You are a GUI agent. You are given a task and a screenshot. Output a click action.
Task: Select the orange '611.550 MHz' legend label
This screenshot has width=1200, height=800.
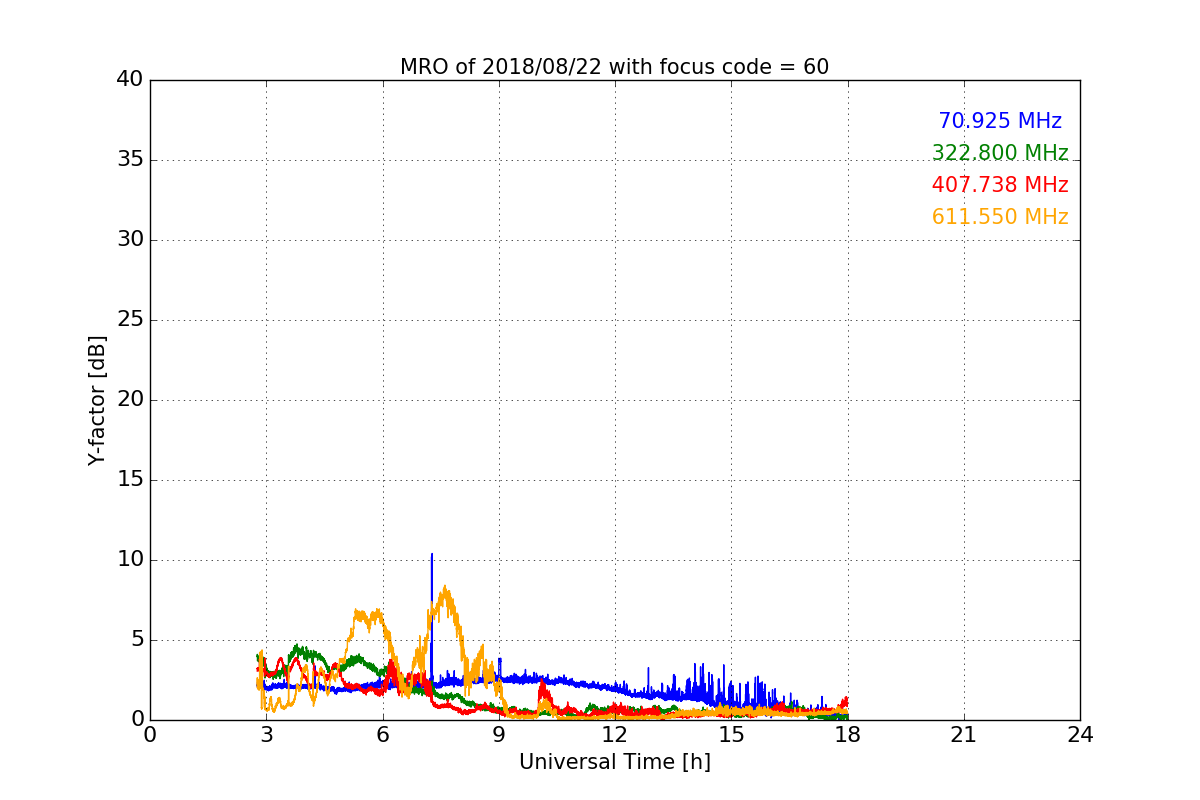click(1000, 217)
